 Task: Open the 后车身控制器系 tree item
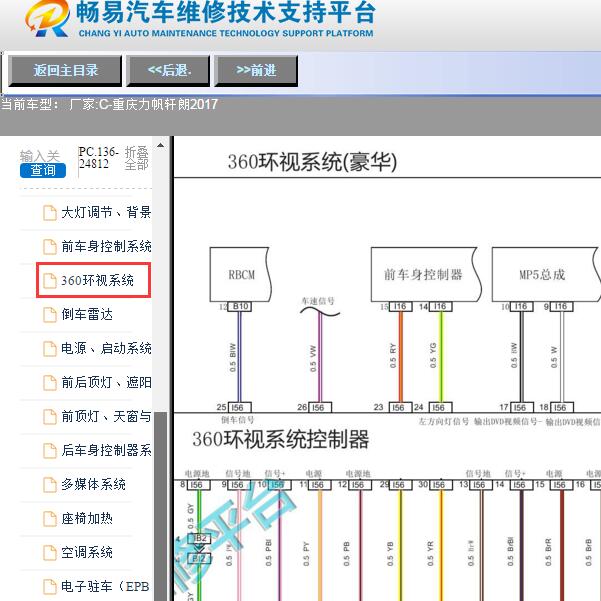pos(106,450)
